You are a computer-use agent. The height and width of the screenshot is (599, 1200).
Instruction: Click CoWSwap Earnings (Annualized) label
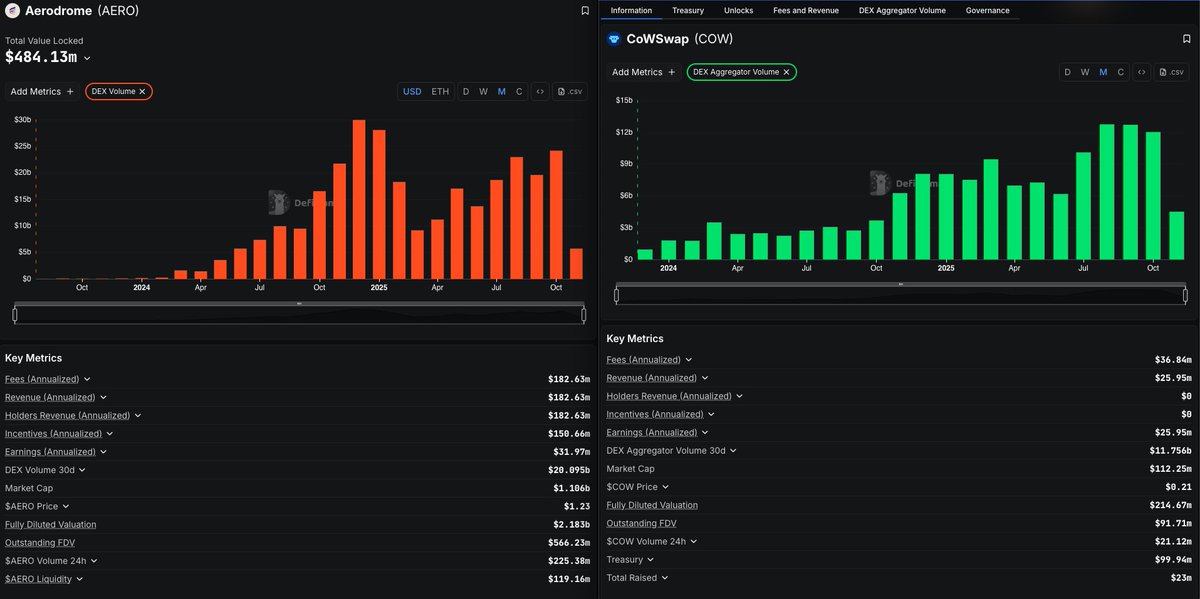[652, 432]
